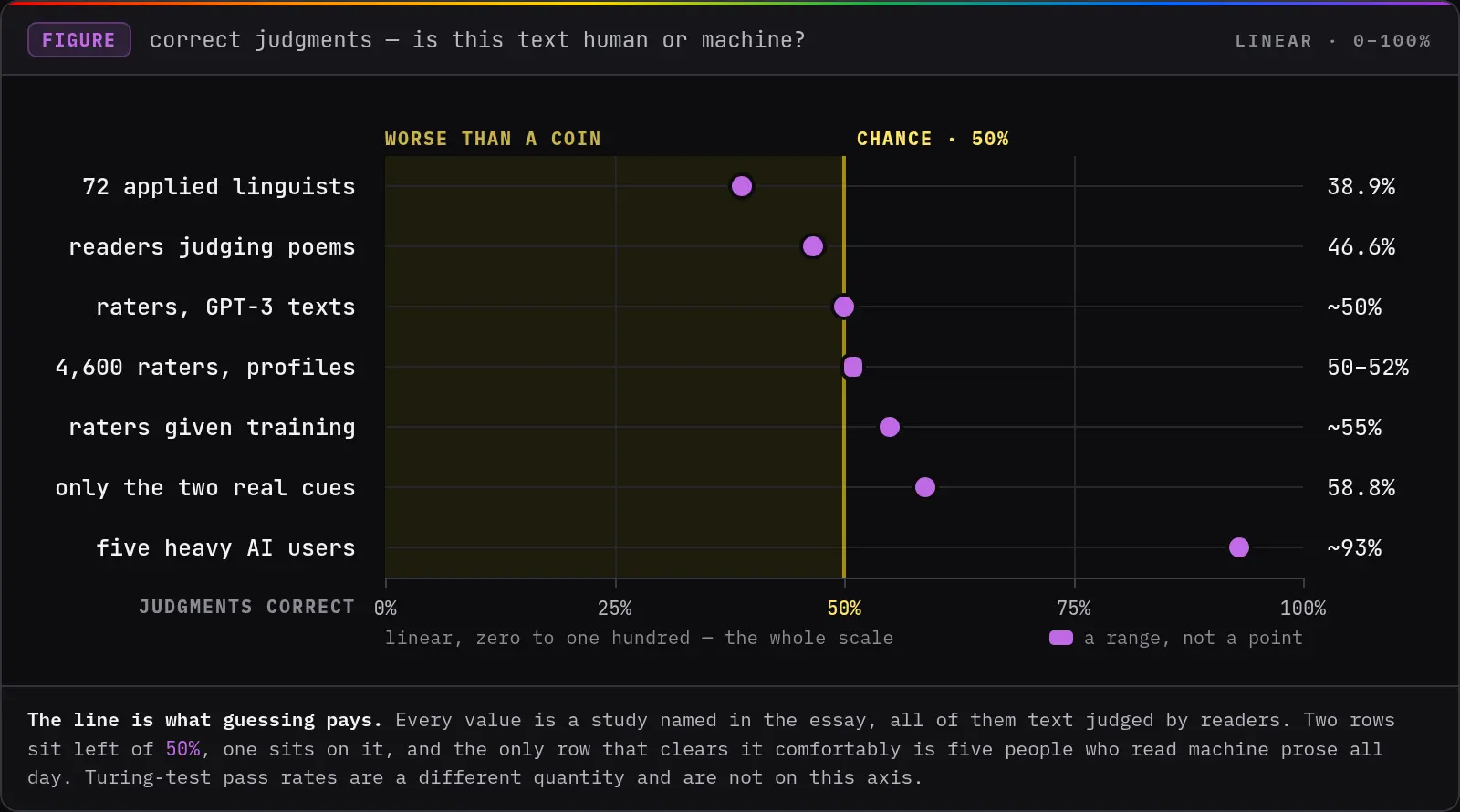Select the raters, GPT-3 texts data point

point(844,307)
